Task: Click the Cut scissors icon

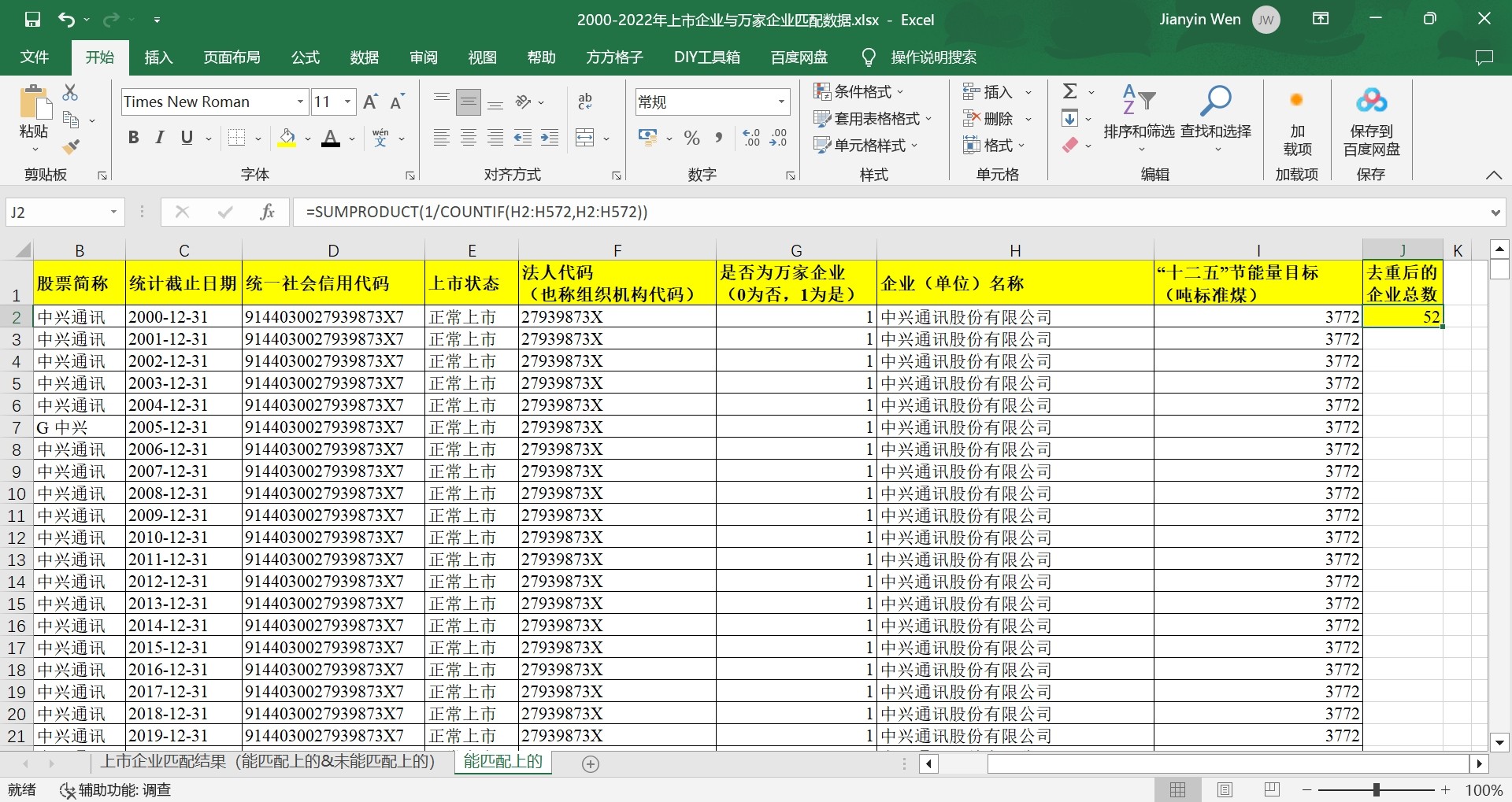Action: coord(70,93)
